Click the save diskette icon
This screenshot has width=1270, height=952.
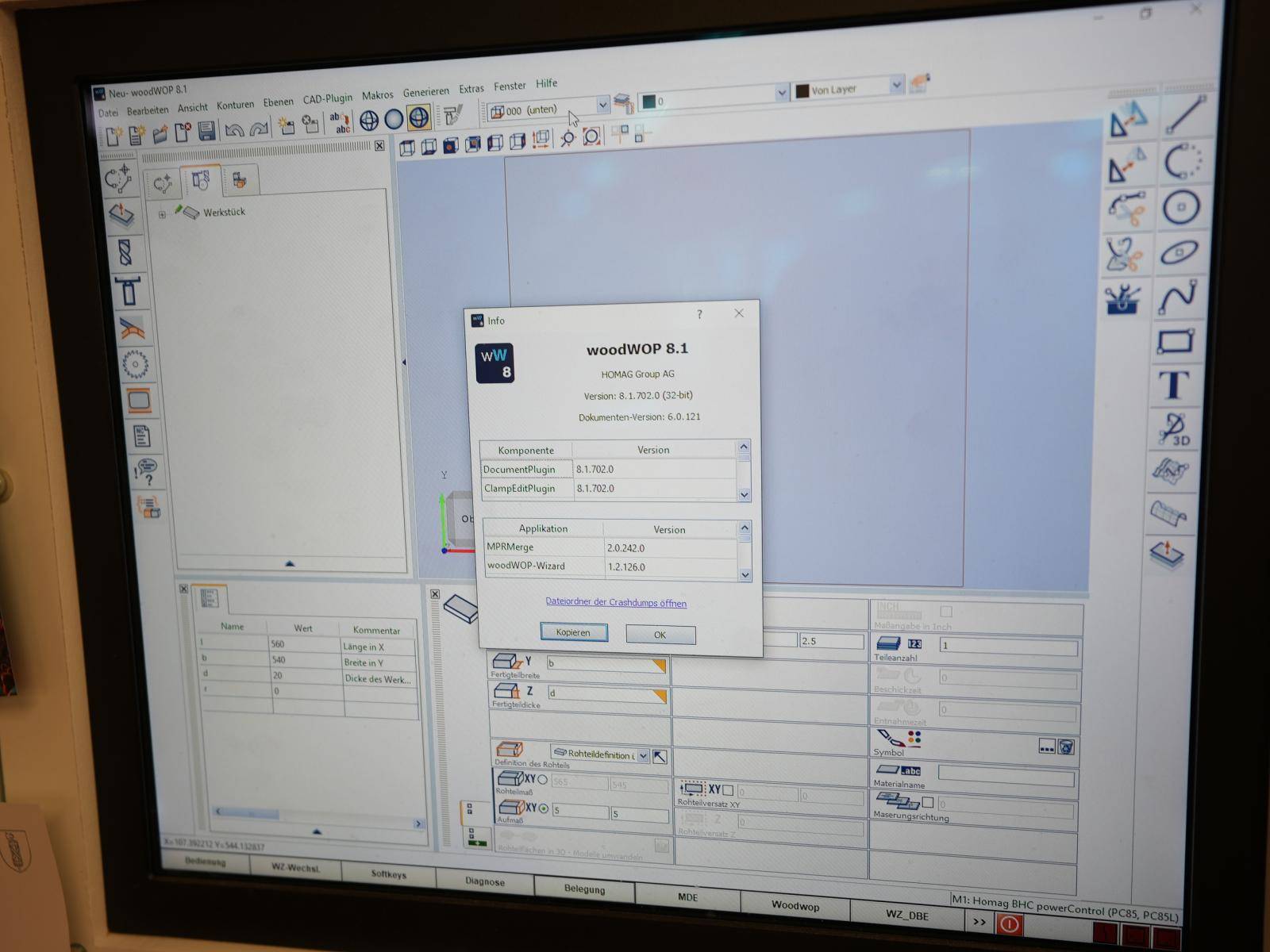pyautogui.click(x=206, y=132)
